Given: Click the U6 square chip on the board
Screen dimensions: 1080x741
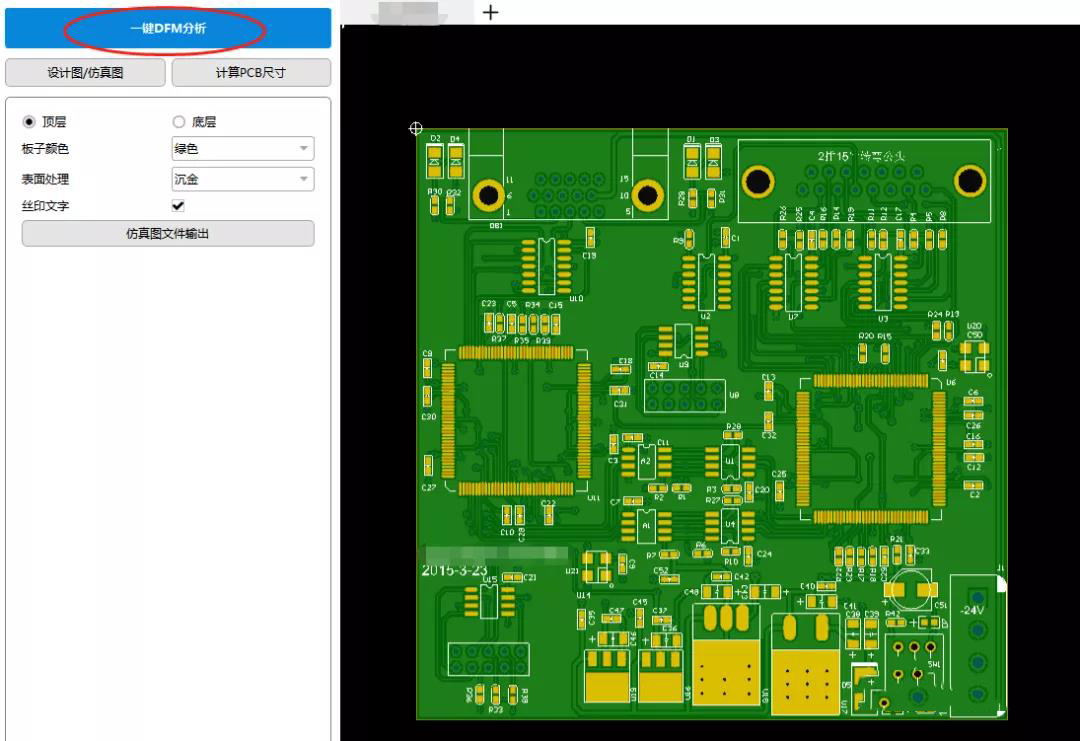Looking at the screenshot, I should (x=870, y=449).
